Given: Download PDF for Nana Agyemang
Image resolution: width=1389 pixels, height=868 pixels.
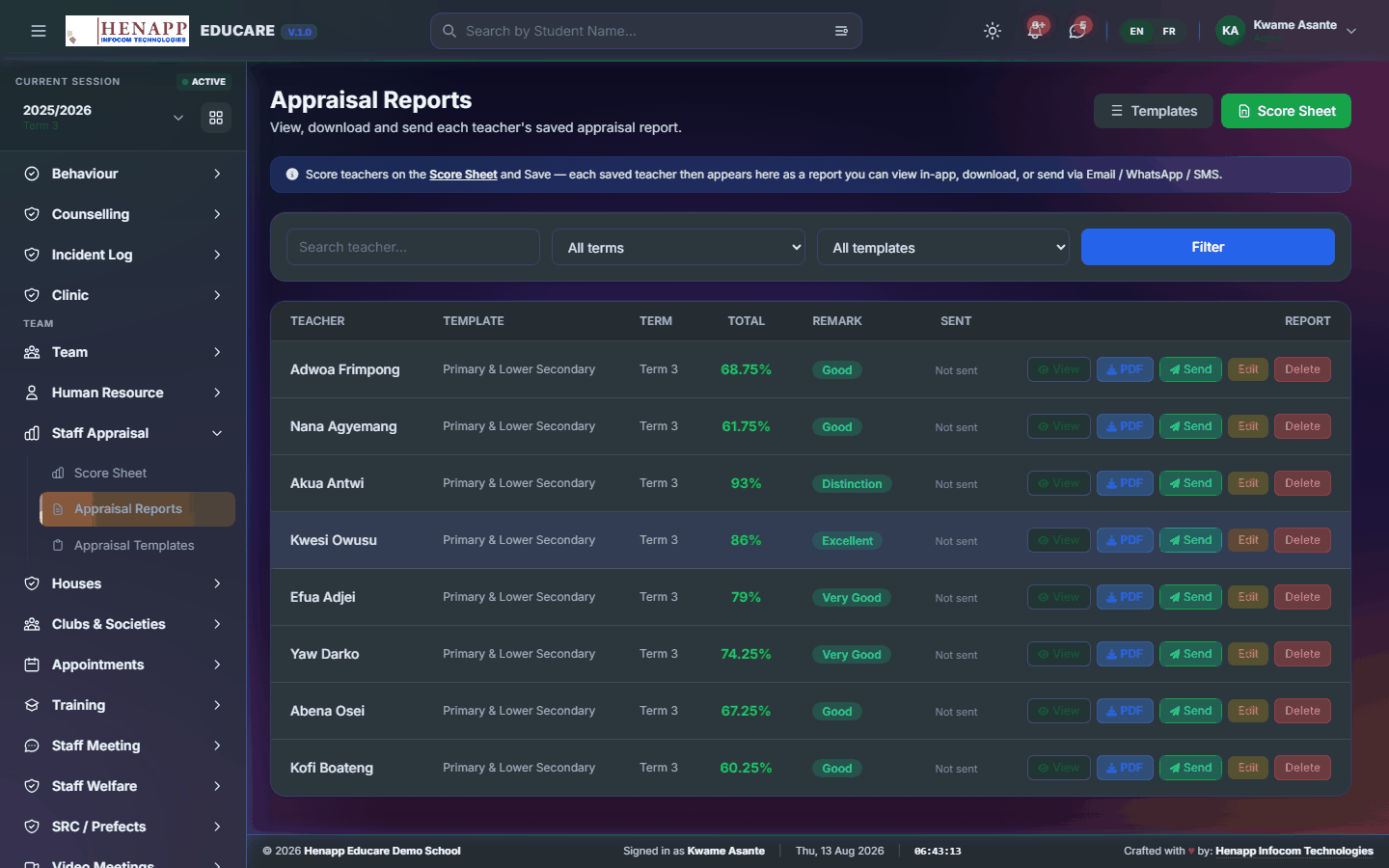Looking at the screenshot, I should tap(1125, 426).
